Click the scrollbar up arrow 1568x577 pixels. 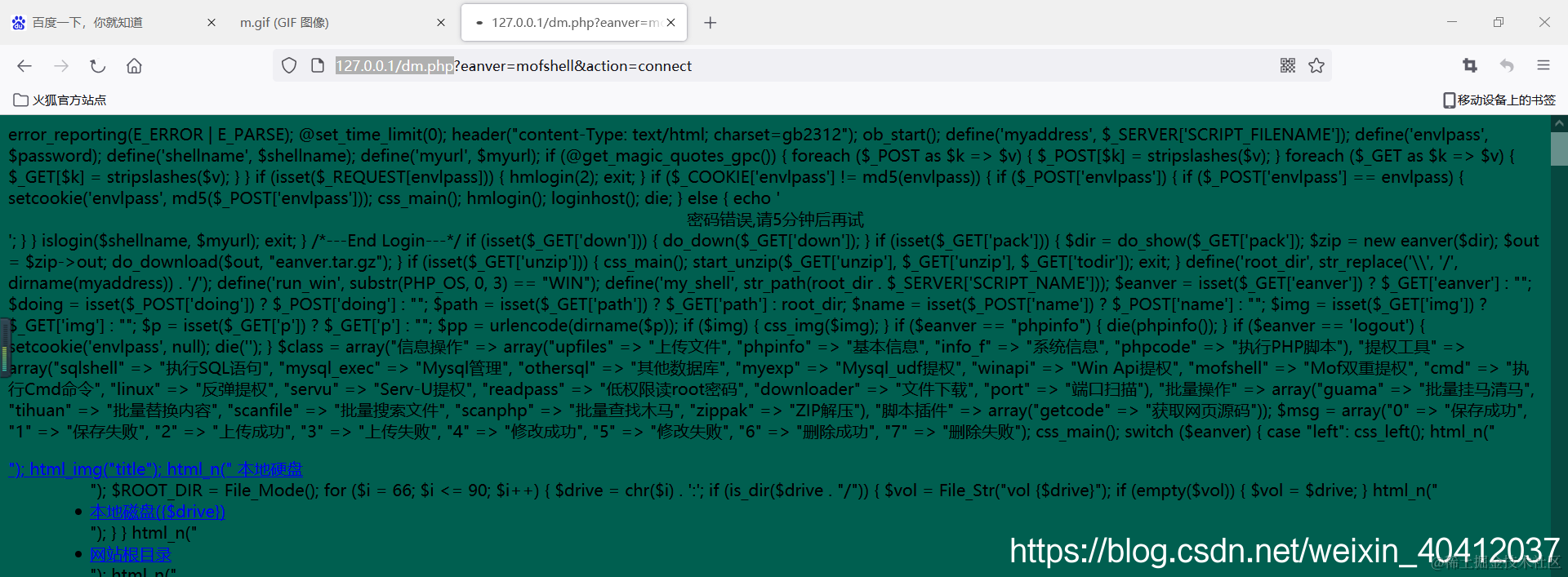1559,123
